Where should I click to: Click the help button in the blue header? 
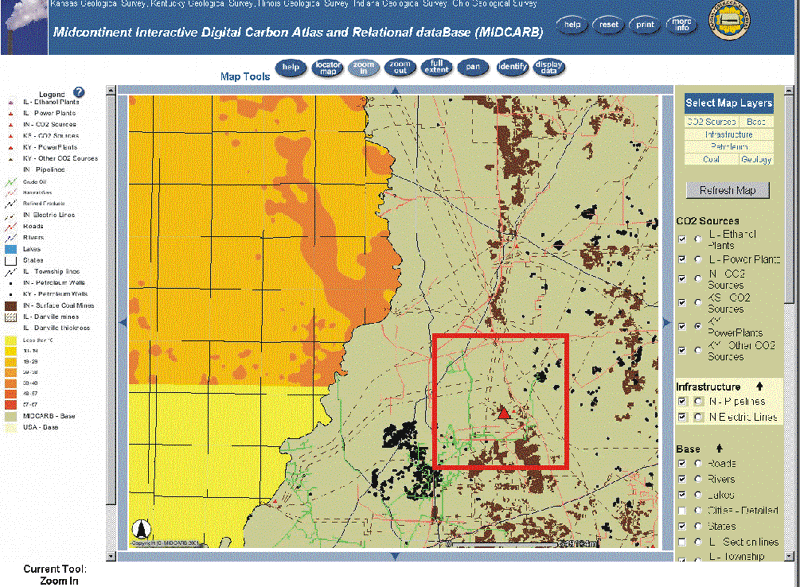pos(572,24)
